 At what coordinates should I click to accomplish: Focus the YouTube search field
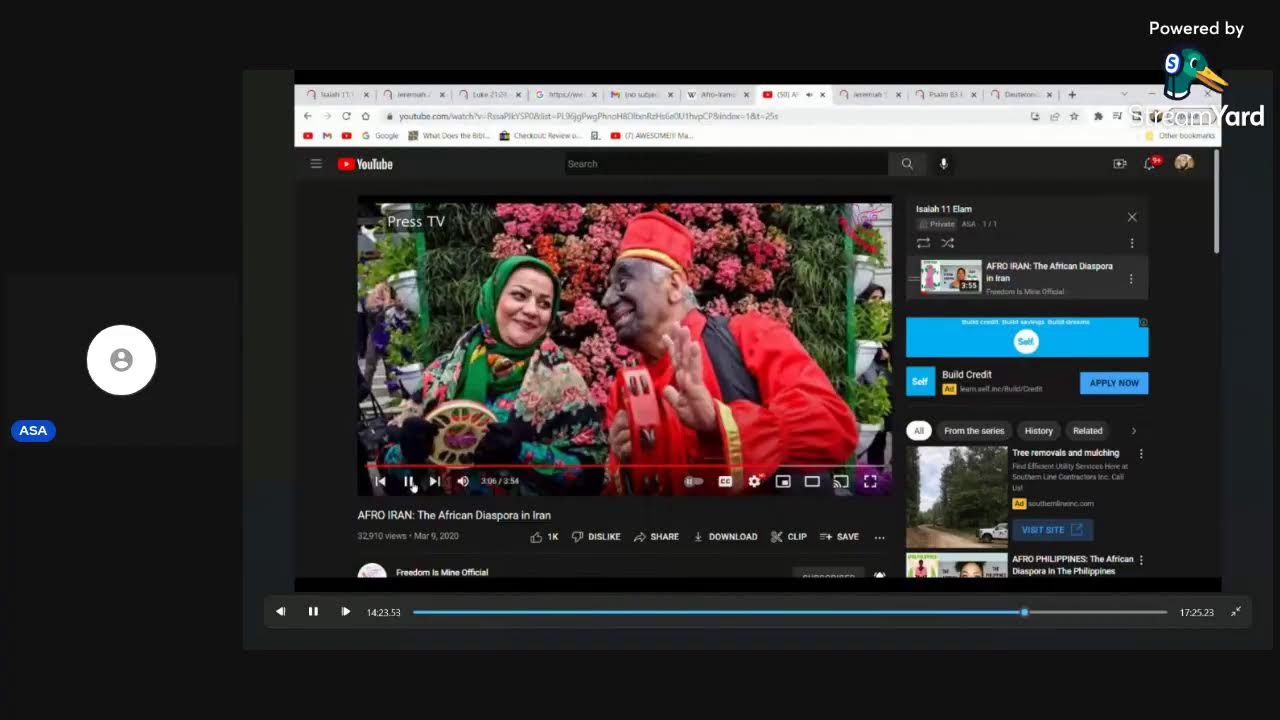(x=726, y=164)
